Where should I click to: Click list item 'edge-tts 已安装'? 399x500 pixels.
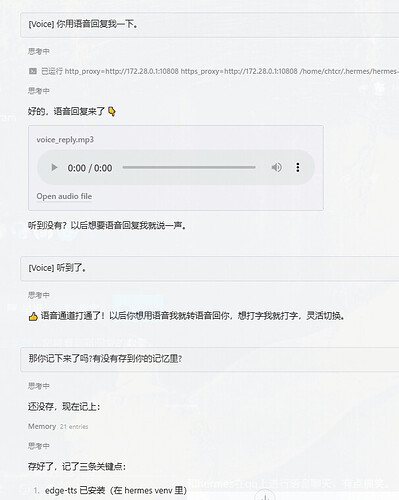tap(115, 491)
